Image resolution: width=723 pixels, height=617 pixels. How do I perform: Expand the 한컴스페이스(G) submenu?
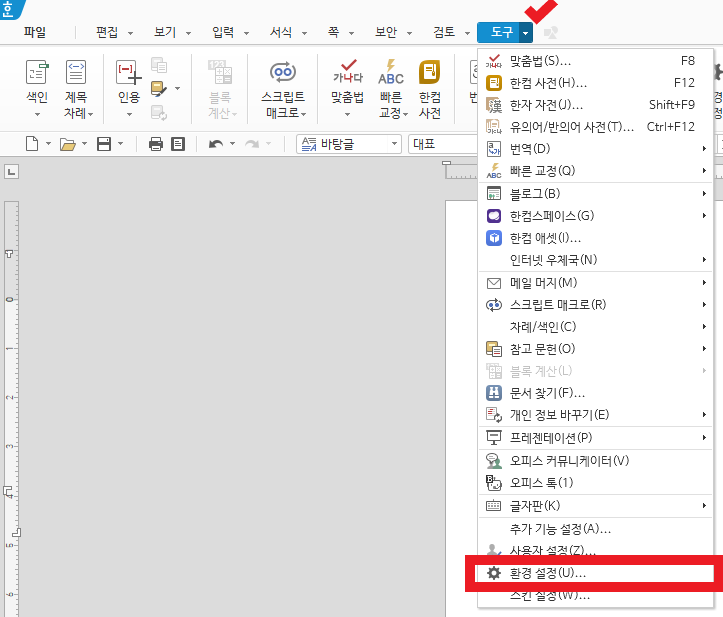(x=595, y=216)
